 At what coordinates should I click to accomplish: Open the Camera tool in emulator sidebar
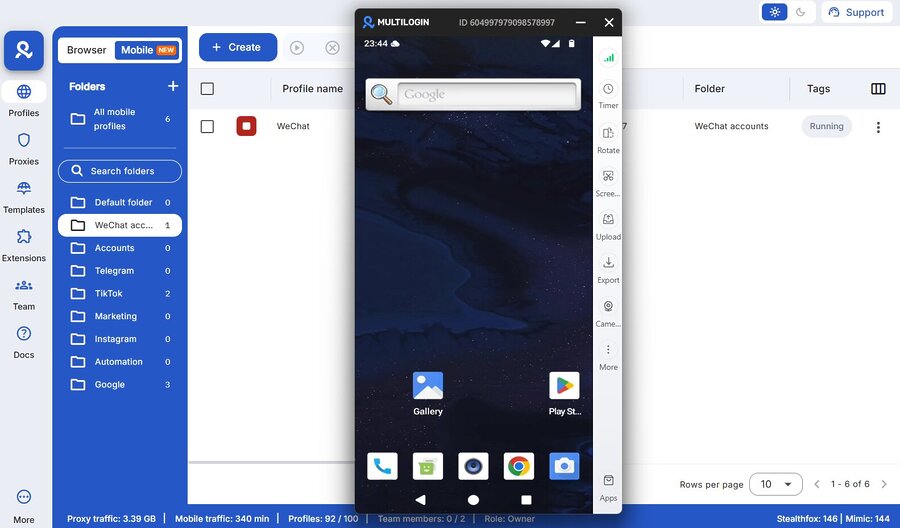tap(608, 306)
